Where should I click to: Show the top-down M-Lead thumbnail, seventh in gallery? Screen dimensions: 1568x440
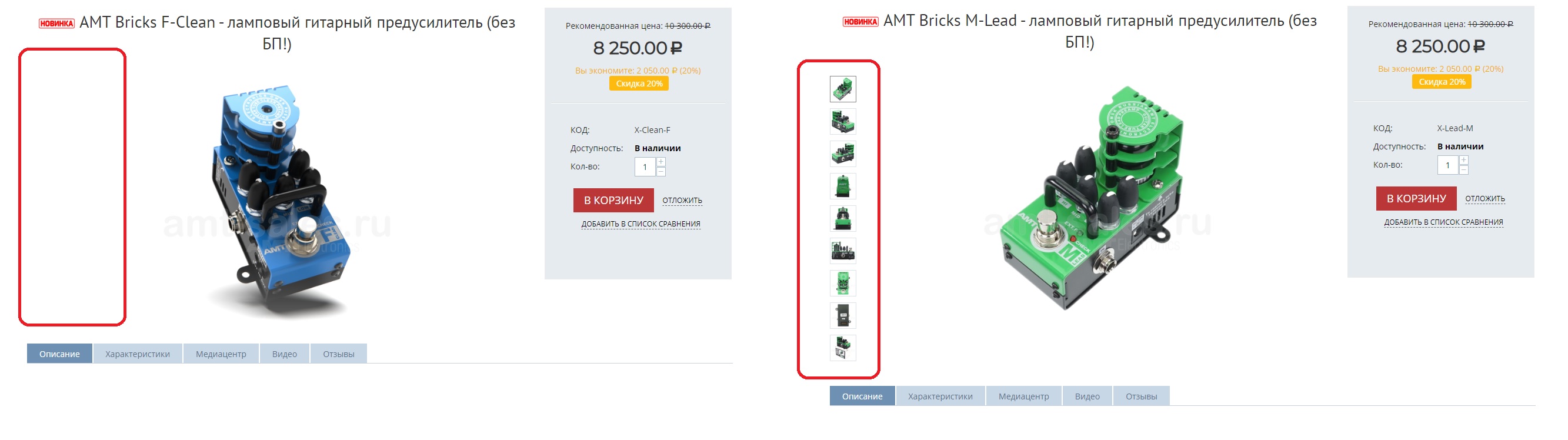(x=842, y=283)
